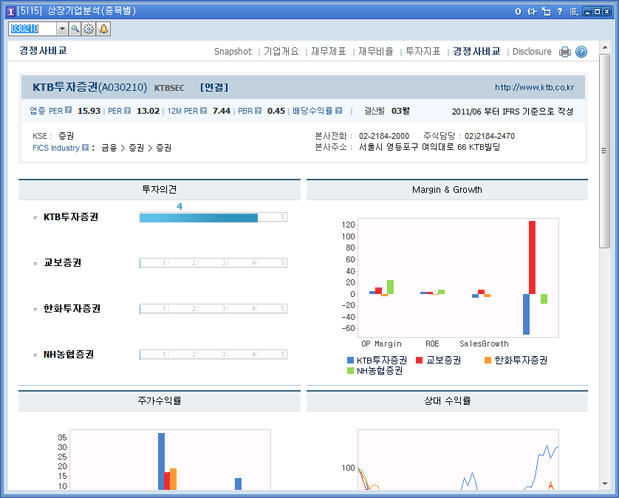Open the 재무제표 tab

(x=328, y=51)
